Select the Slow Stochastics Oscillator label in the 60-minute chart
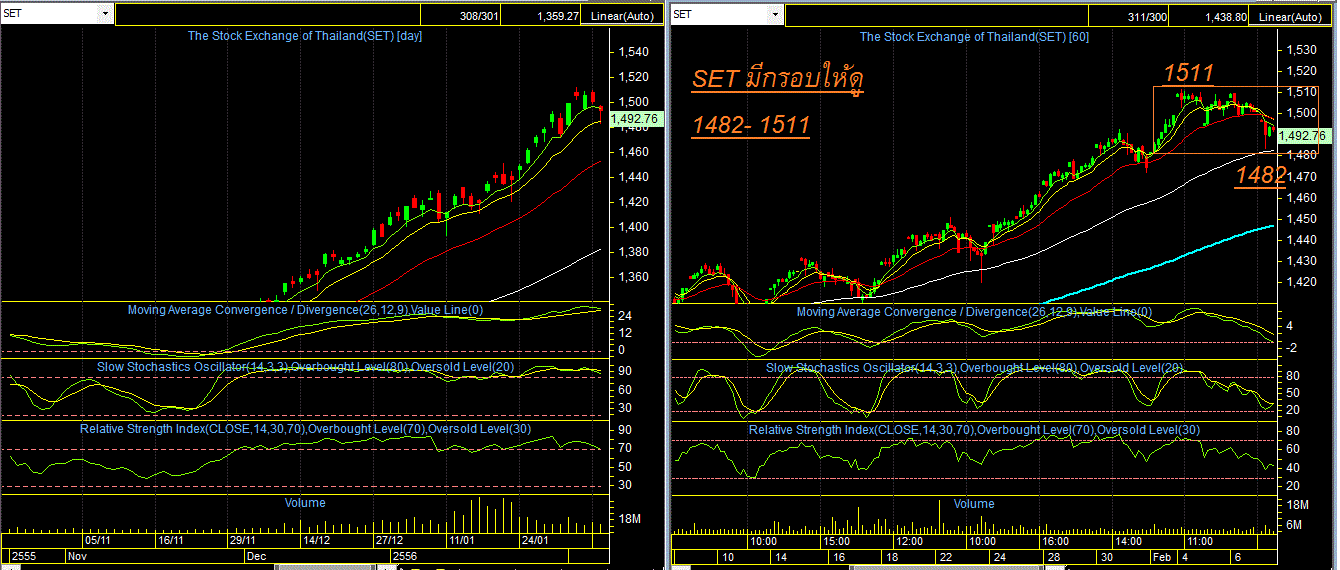1340x570 pixels. coord(974,368)
